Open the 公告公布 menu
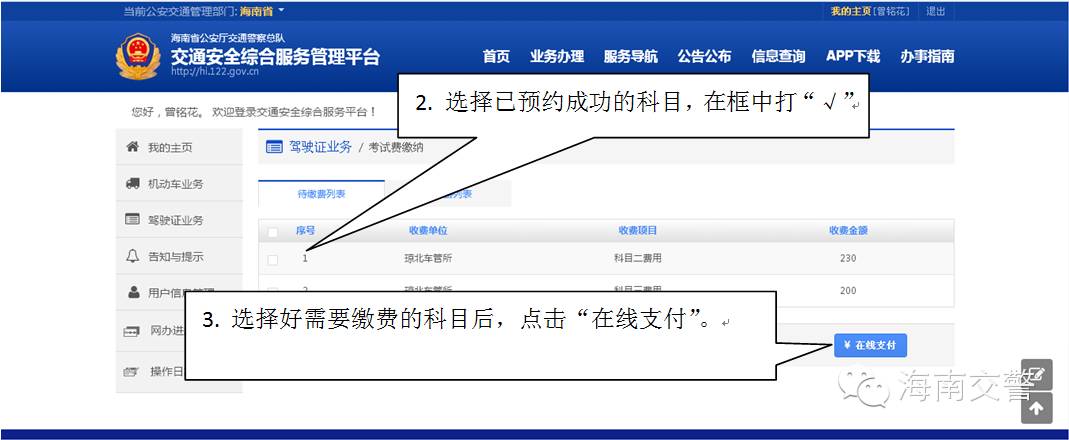This screenshot has height=440, width=1069. (704, 57)
